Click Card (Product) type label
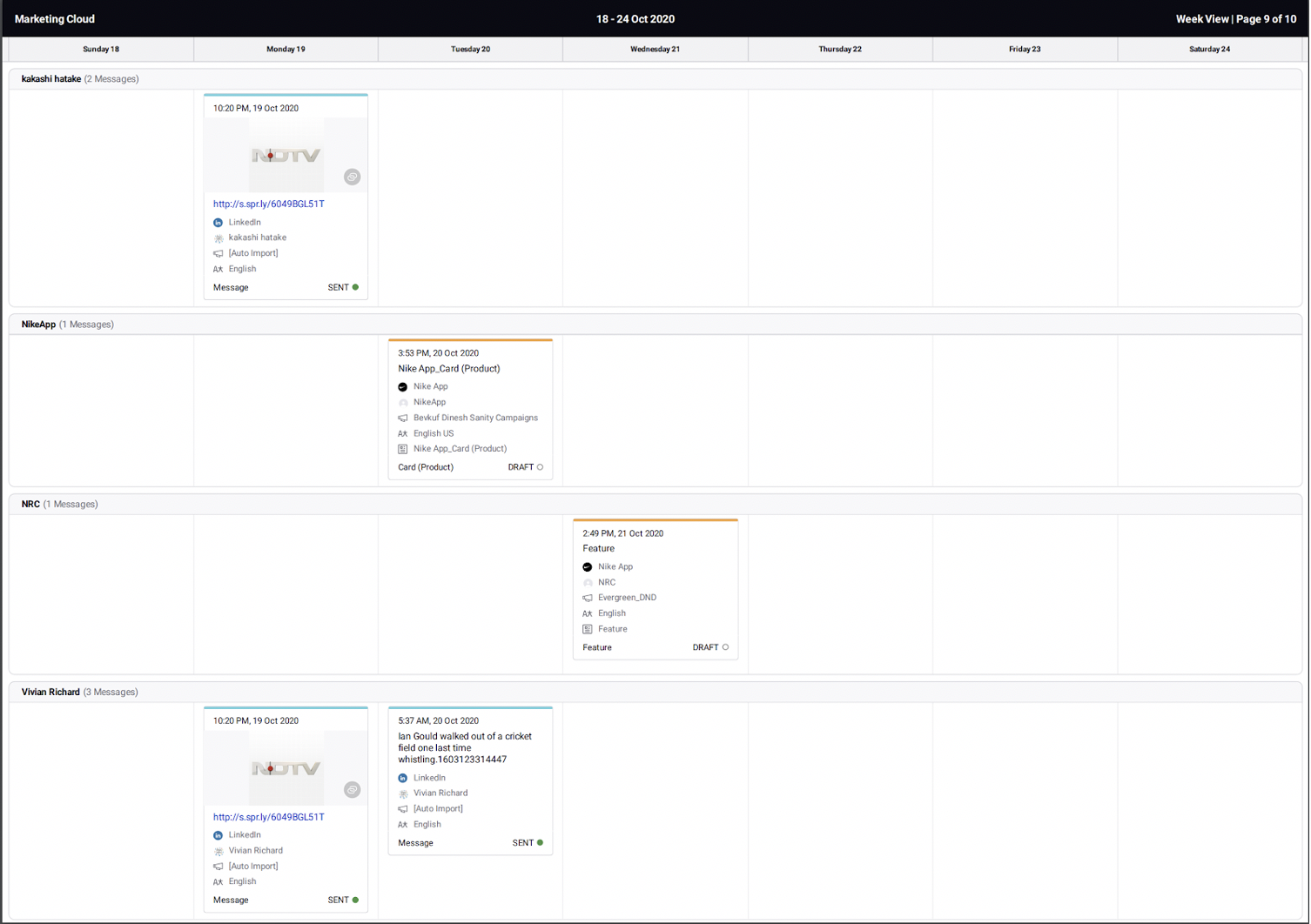1311x924 pixels. coord(426,467)
